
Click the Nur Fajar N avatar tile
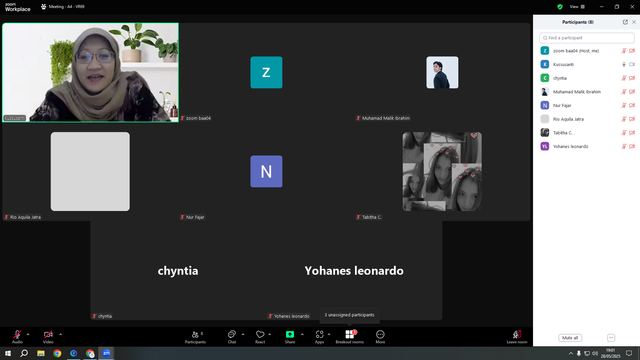click(x=266, y=171)
